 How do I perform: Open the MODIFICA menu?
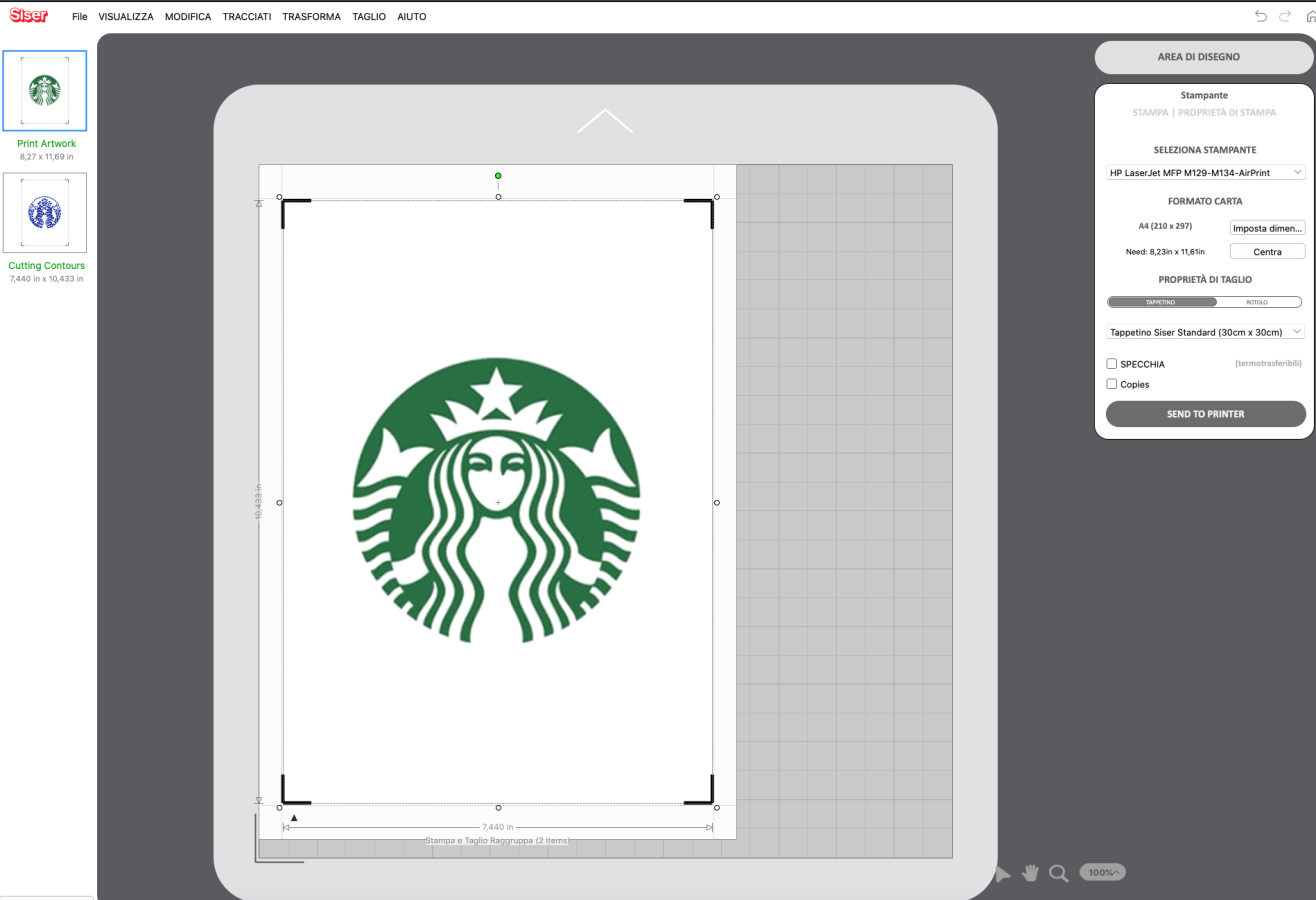(188, 17)
